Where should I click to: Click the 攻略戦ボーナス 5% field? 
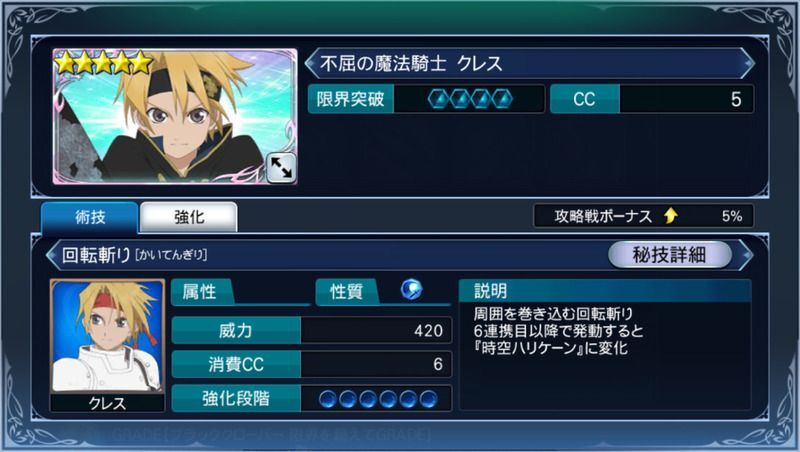(x=643, y=216)
